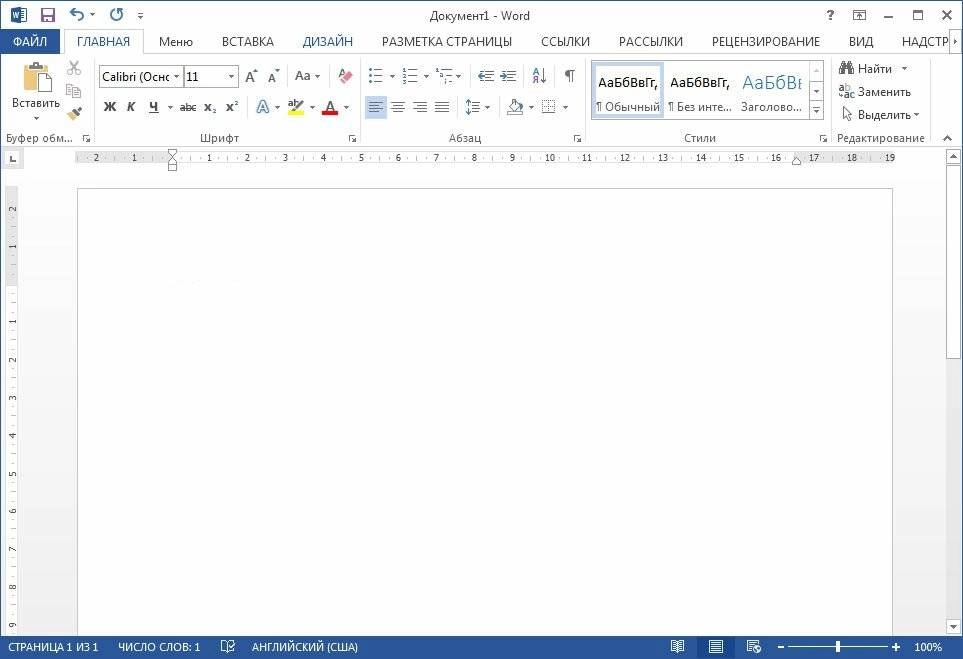Increase paragraph indent

pos(508,76)
